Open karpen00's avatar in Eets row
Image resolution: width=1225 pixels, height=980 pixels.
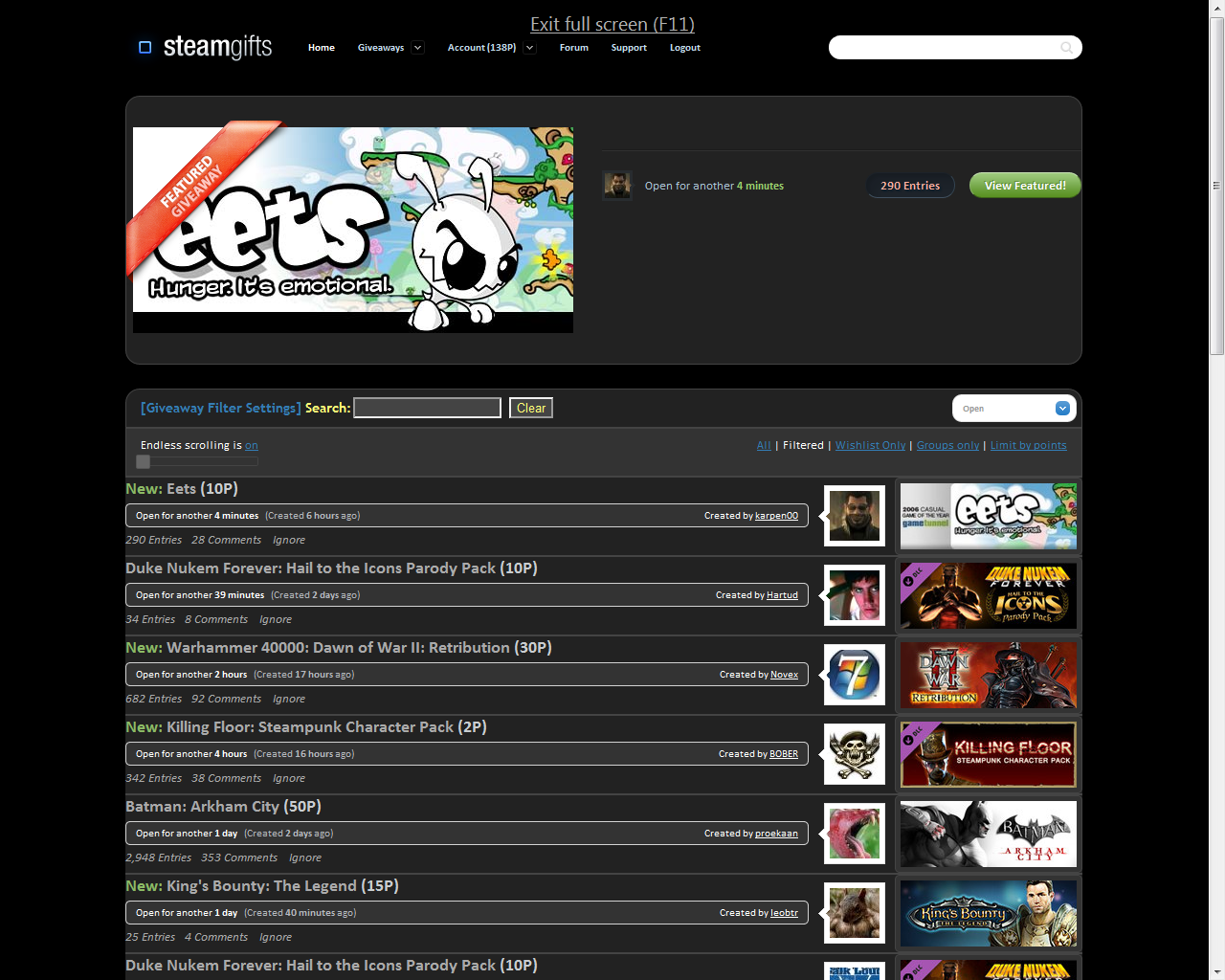pyautogui.click(x=855, y=516)
